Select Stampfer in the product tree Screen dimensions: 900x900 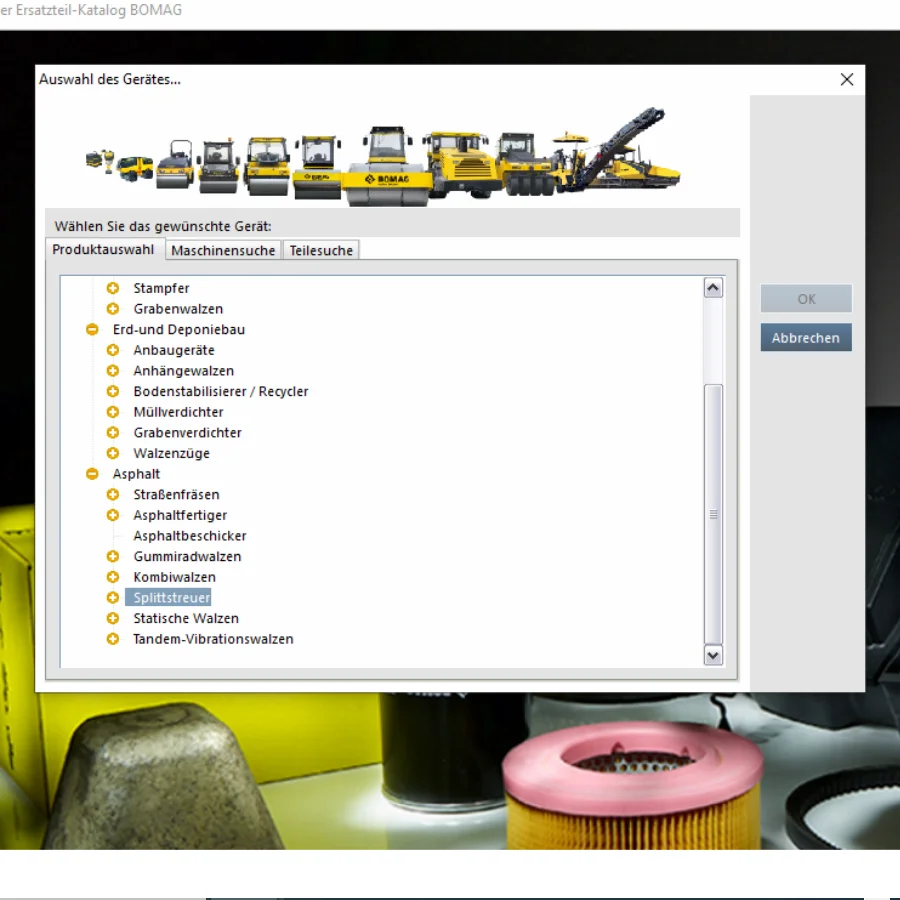(x=161, y=288)
